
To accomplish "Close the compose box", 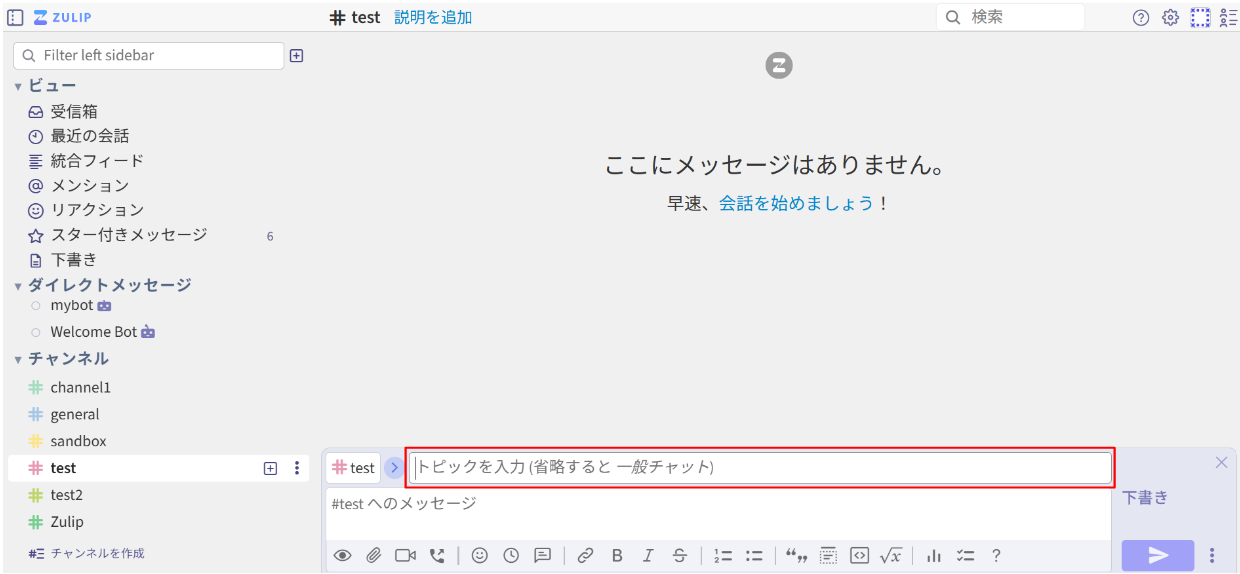I will (1221, 462).
